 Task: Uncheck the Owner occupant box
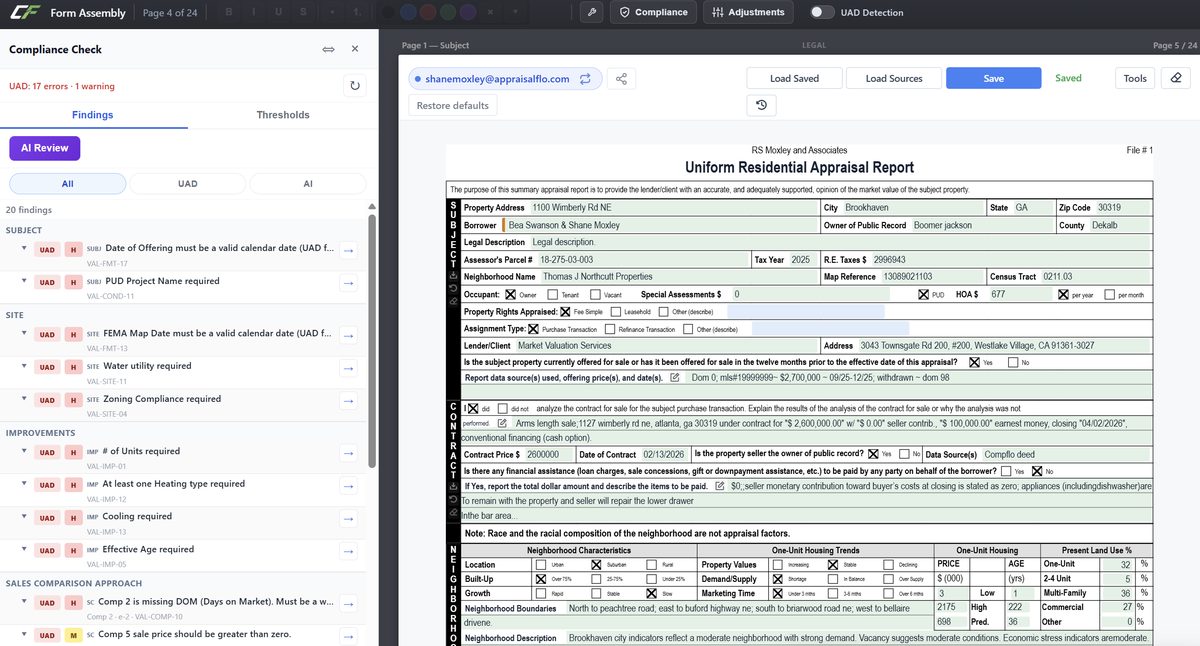(x=510, y=295)
